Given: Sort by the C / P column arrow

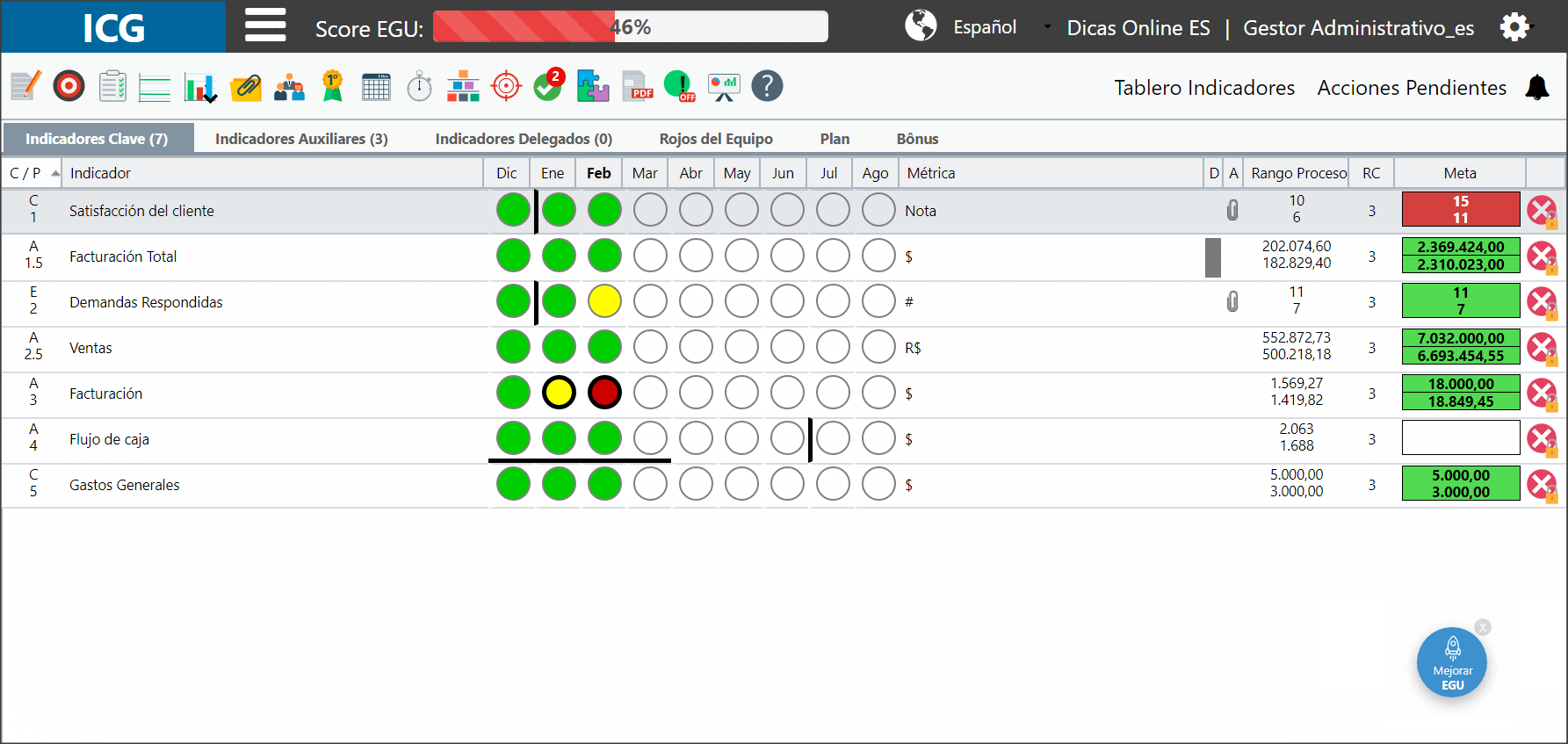Looking at the screenshot, I should (x=55, y=173).
